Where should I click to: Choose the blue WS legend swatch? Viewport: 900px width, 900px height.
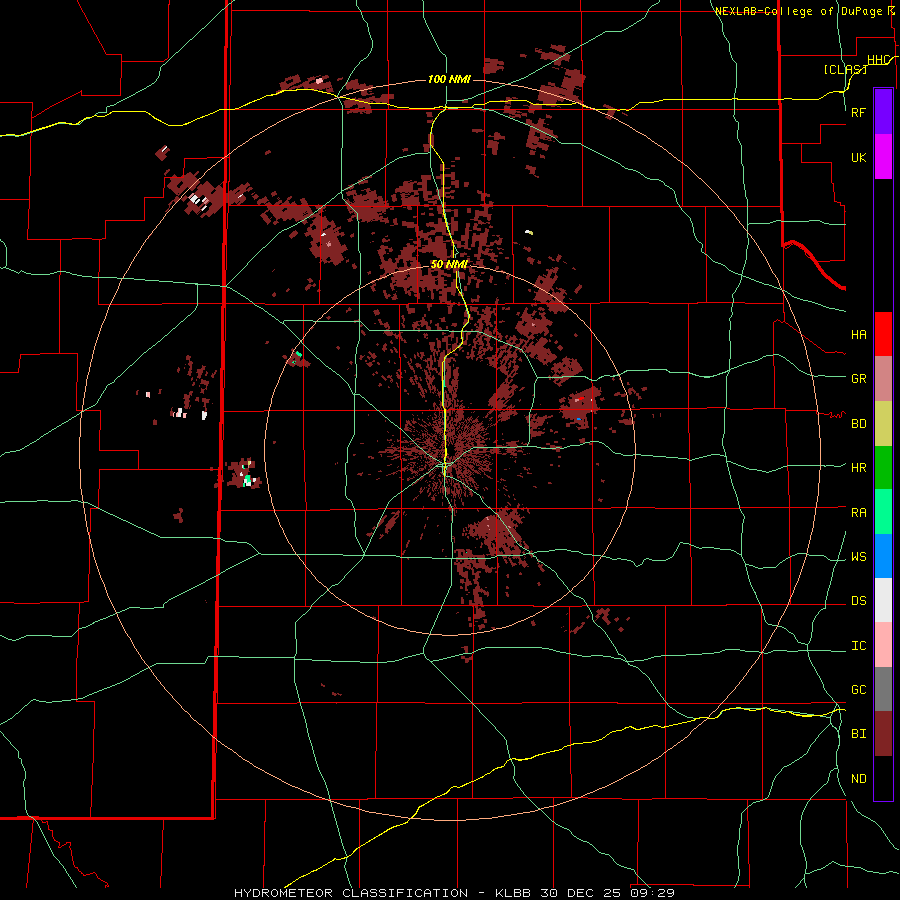pyautogui.click(x=883, y=556)
